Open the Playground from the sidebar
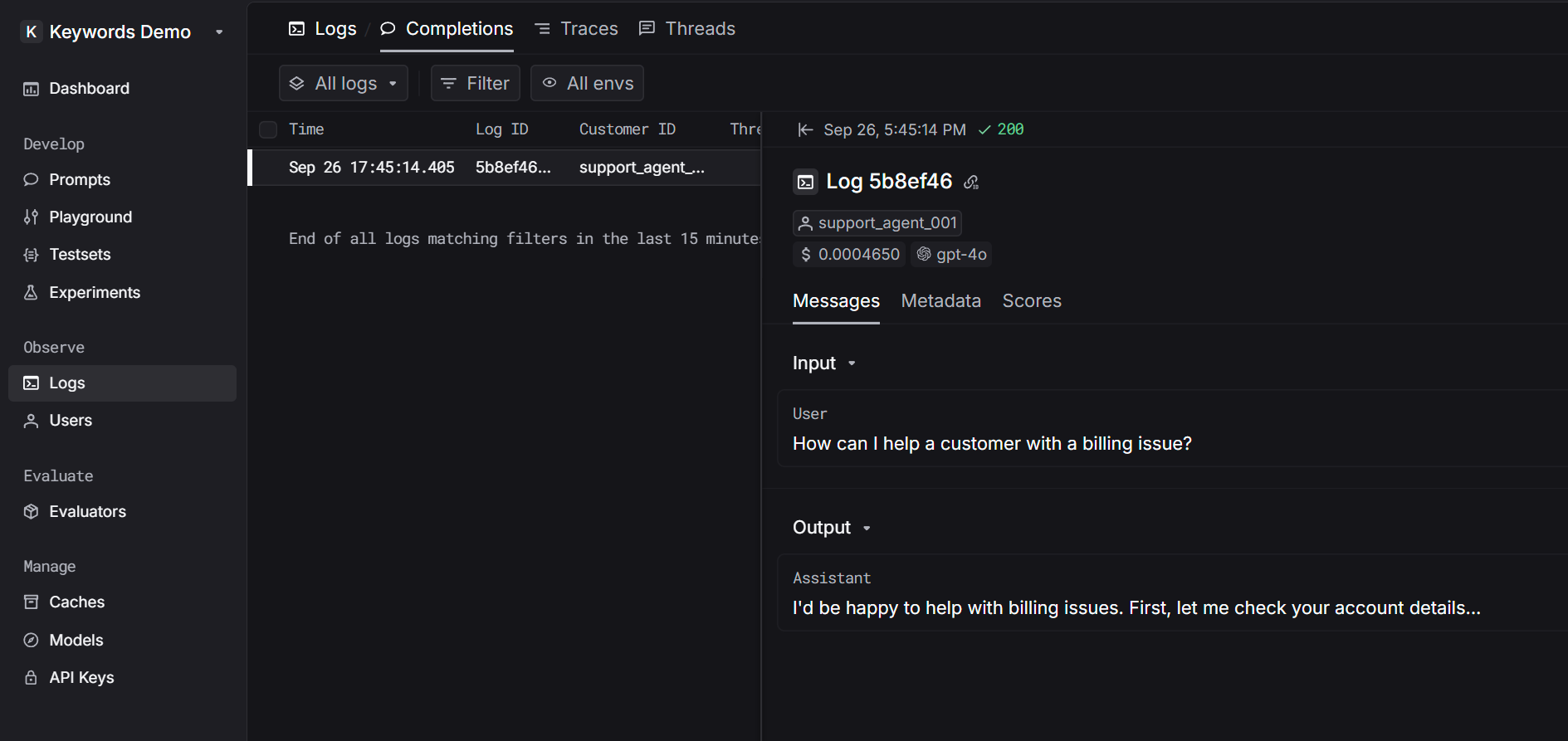 click(90, 217)
